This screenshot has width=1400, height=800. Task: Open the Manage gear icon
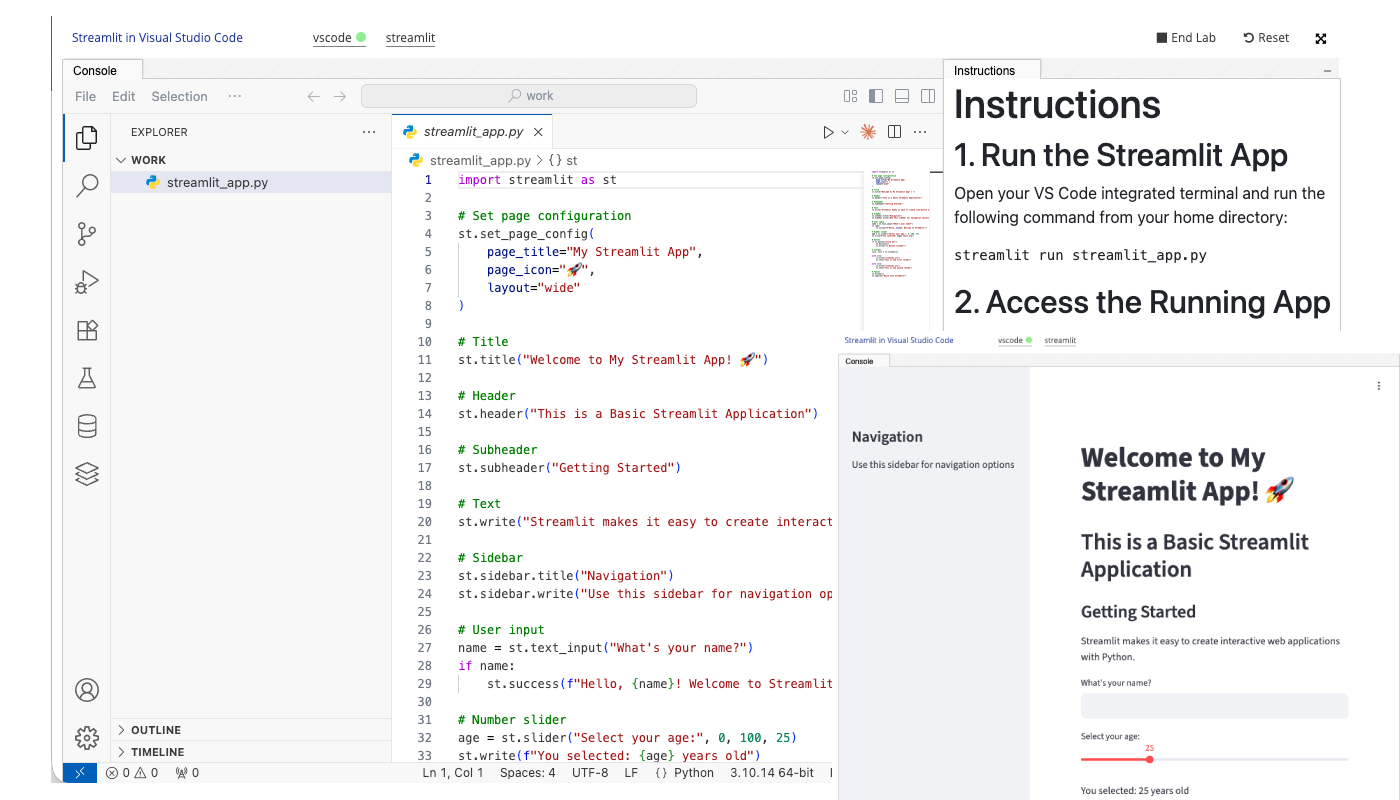click(x=87, y=738)
